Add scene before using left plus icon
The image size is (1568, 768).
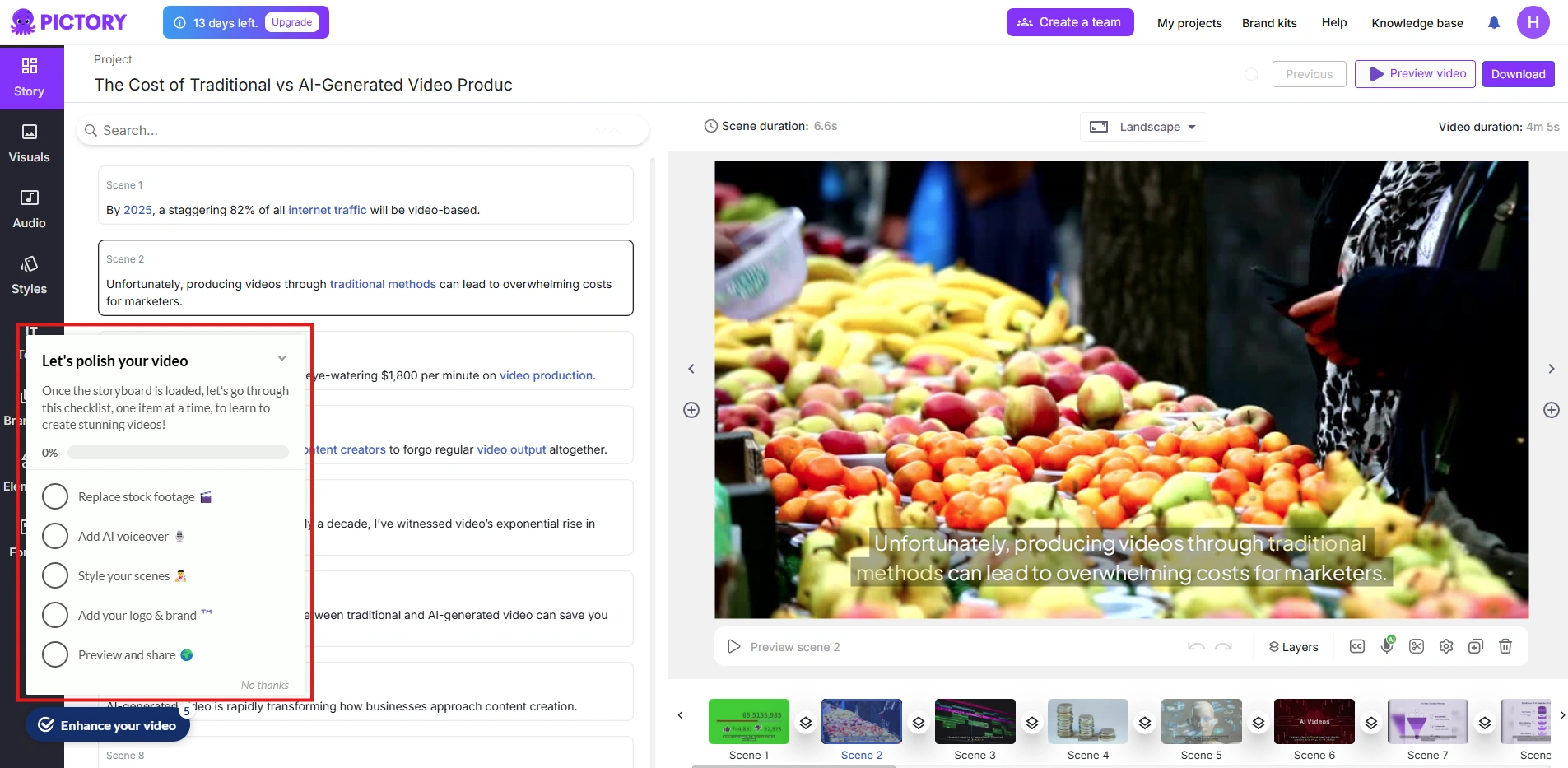691,410
